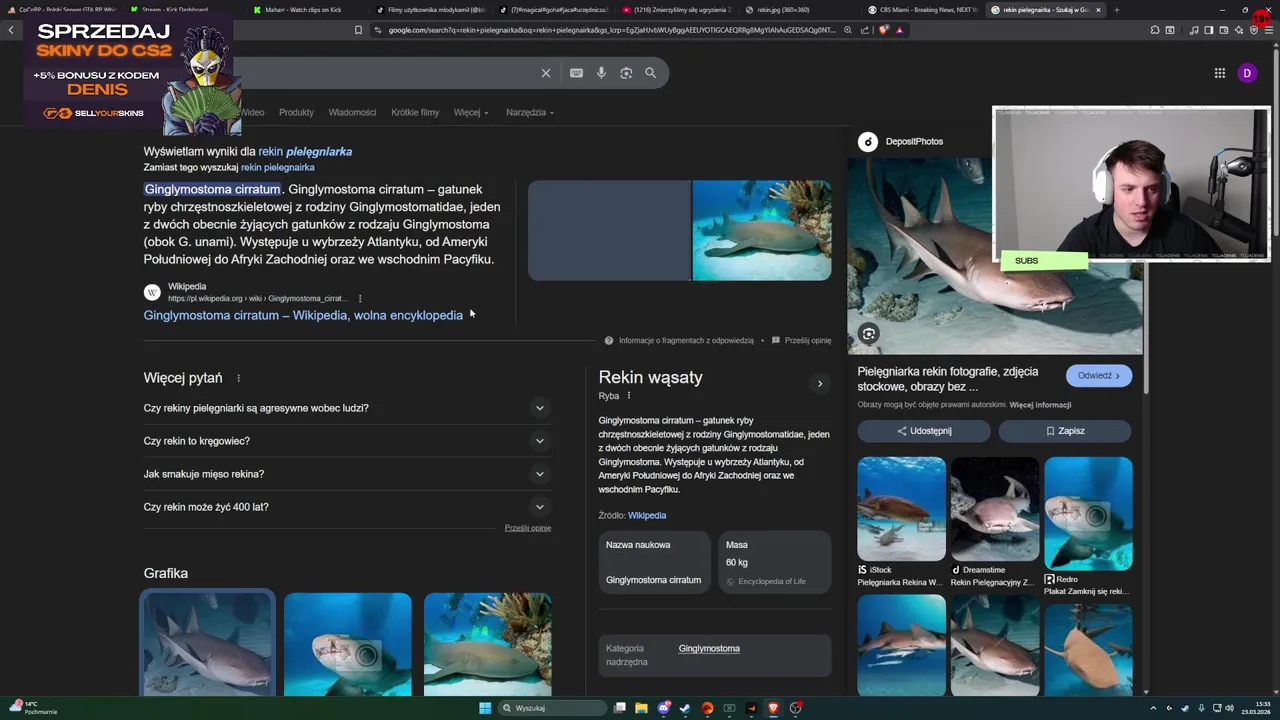Open the OBS Studio taskbar icon
This screenshot has width=1280, height=720.
[795, 708]
